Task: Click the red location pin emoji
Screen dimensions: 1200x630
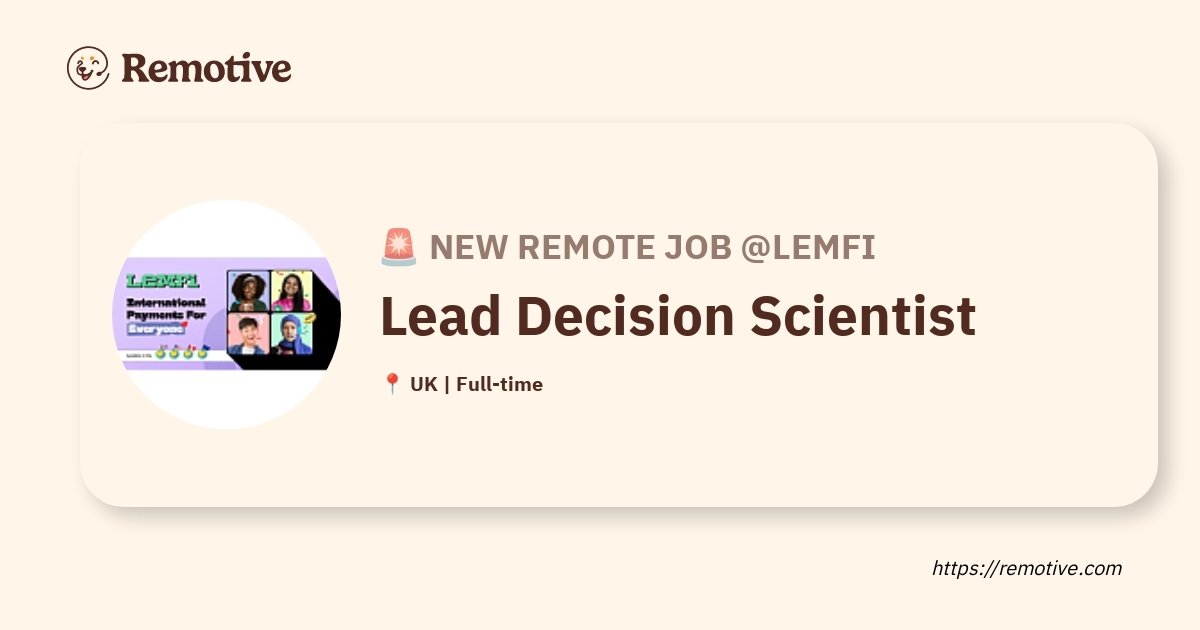Action: 392,384
